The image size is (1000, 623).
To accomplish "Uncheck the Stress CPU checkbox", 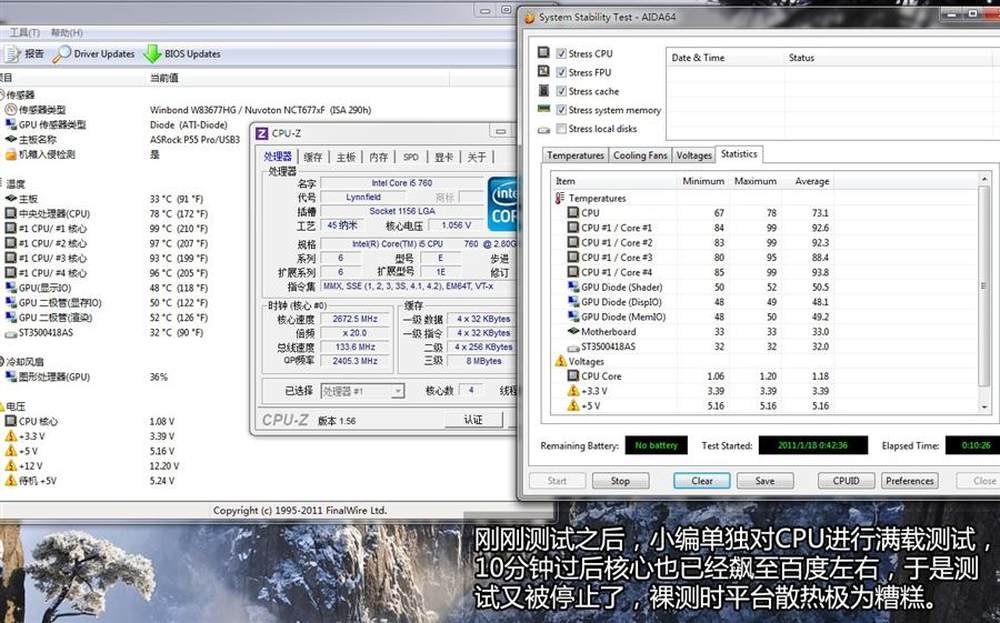I will coord(561,54).
